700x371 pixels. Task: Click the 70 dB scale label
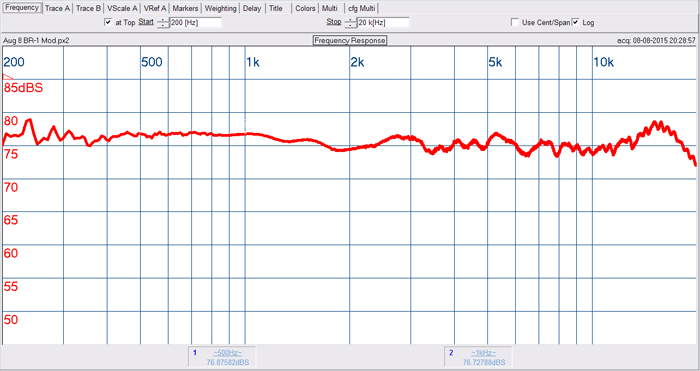11,188
